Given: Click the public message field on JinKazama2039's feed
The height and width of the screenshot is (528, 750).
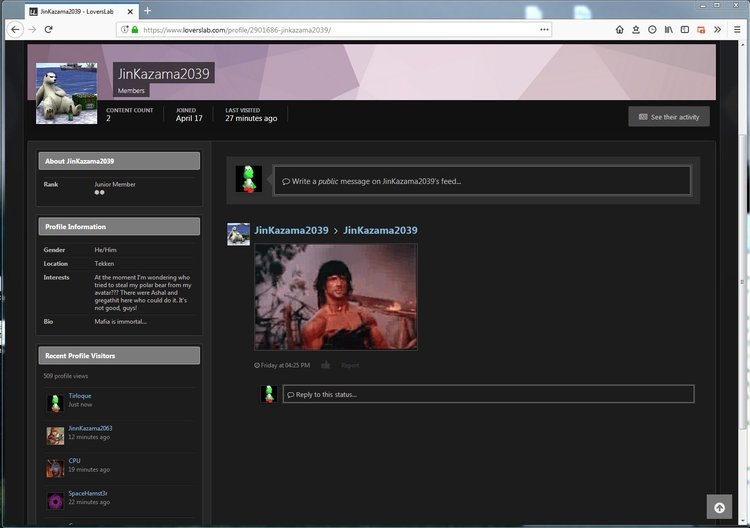Looking at the screenshot, I should coord(482,181).
